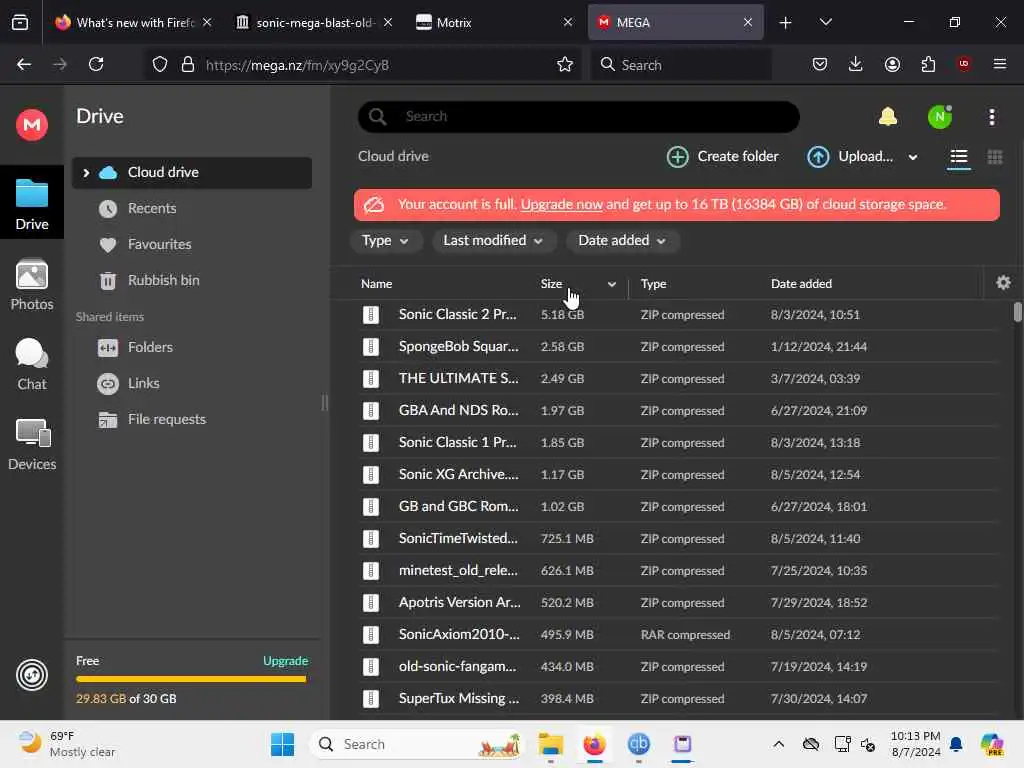The height and width of the screenshot is (768, 1024).
Task: Sort by Date added column header
Action: point(801,284)
